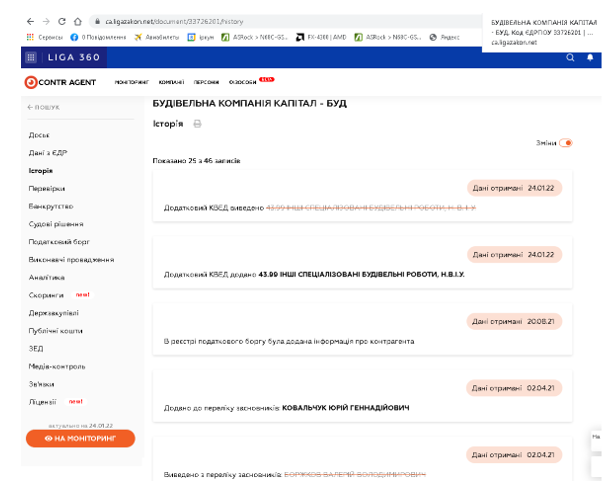Image resolution: width=615 pixels, height=503 pixels.
Task: Open Податковий борг sidebar item
Action: coord(56,242)
